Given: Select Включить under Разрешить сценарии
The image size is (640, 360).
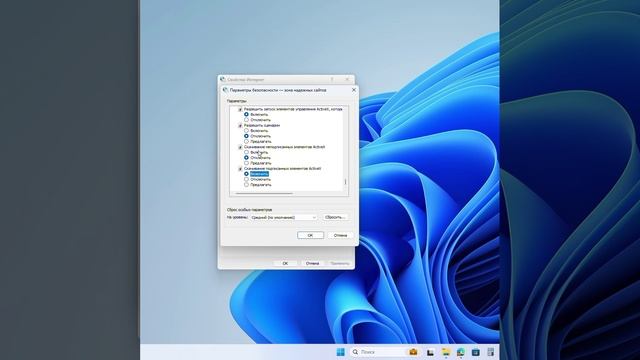Looking at the screenshot, I should pyautogui.click(x=246, y=131).
